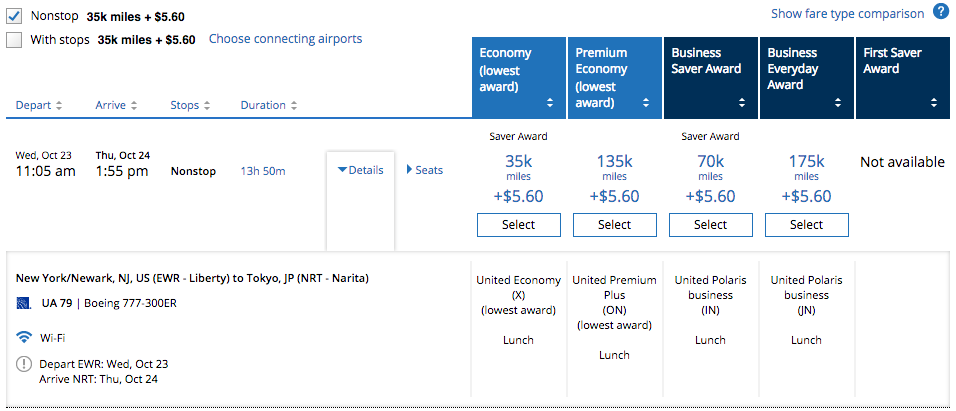Click the fare comparison help question icon
The height and width of the screenshot is (411, 956).
point(941,13)
